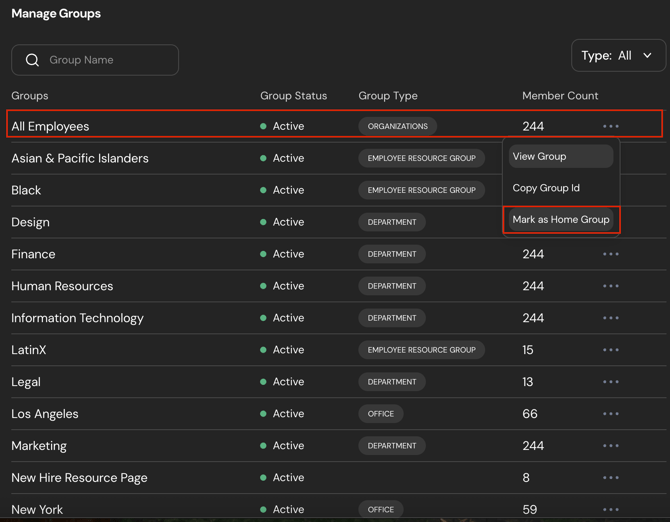Click Active status for Legal row
The height and width of the screenshot is (522, 670).
coord(282,382)
